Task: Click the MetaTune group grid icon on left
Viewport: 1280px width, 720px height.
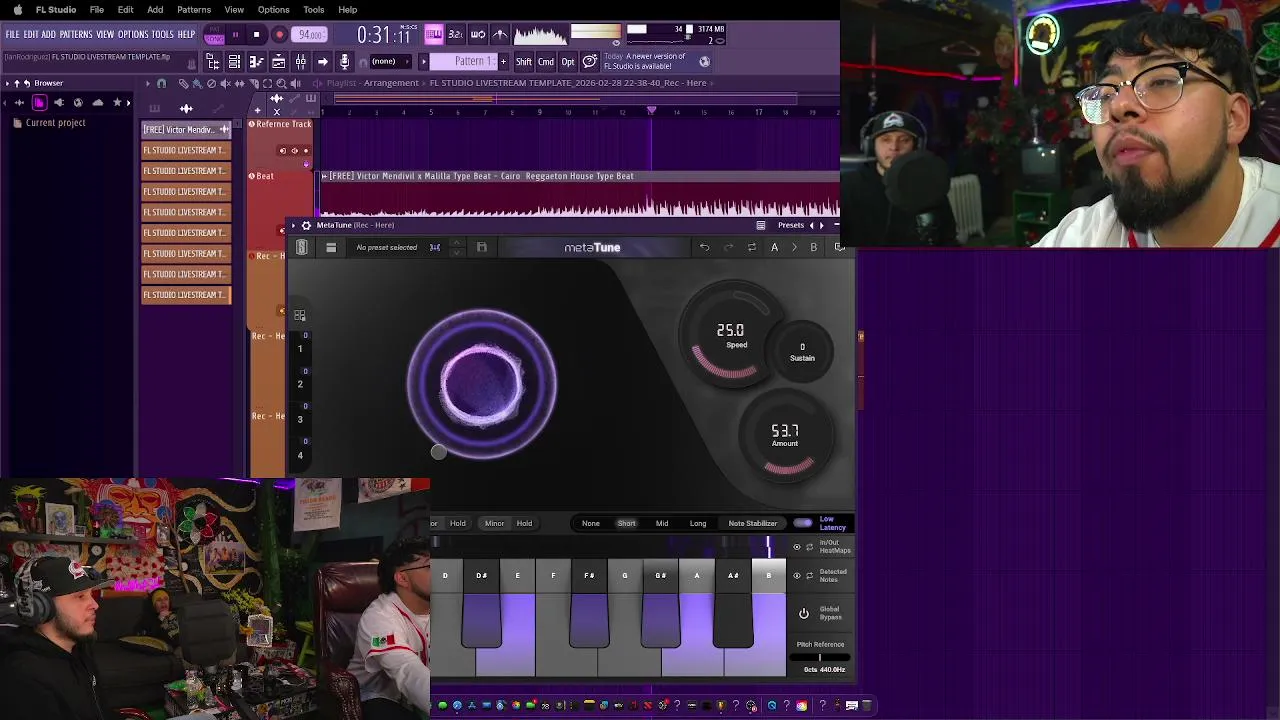Action: (x=299, y=315)
